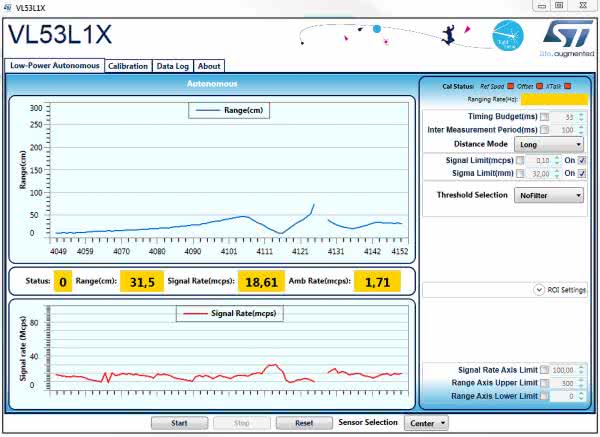Click the small icon beside Signal Rate Axis Limit
Image resolution: width=600 pixels, height=437 pixels.
click(544, 370)
